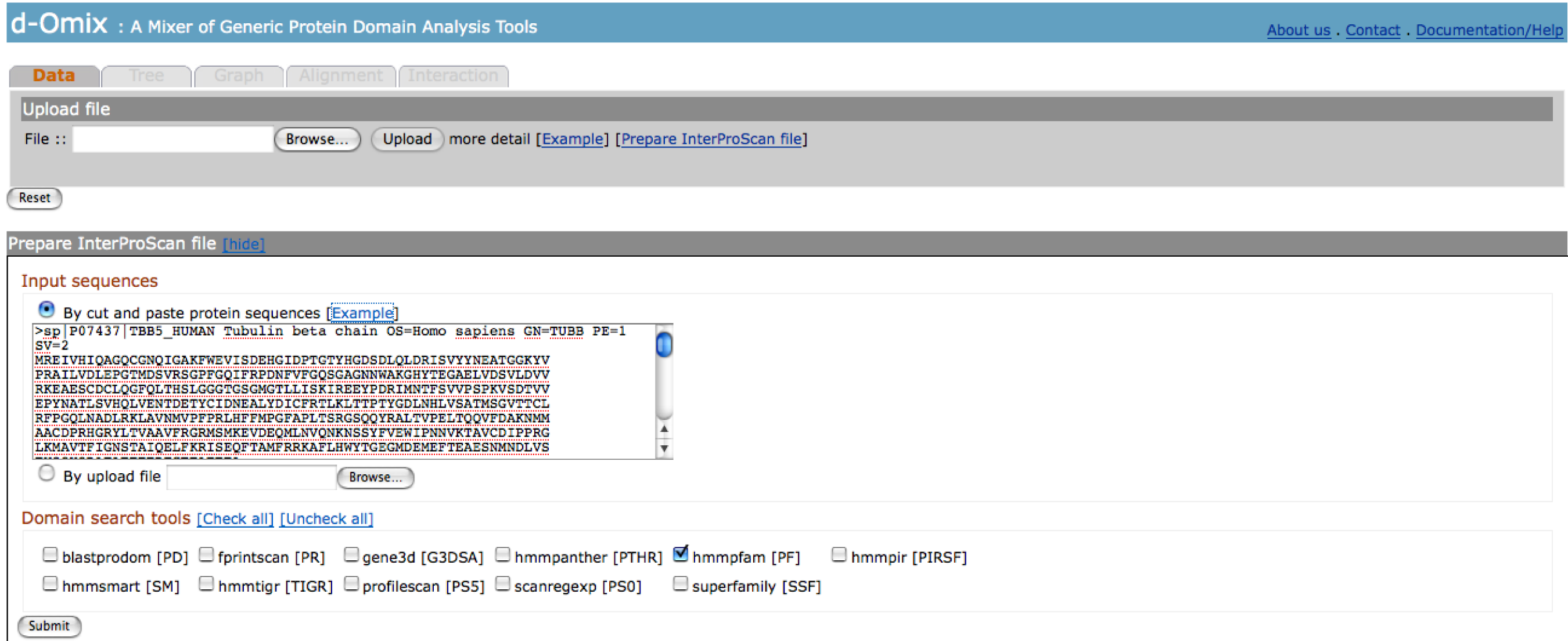The image size is (1568, 641).
Task: Click the Input sequences heading
Action: click(x=89, y=281)
